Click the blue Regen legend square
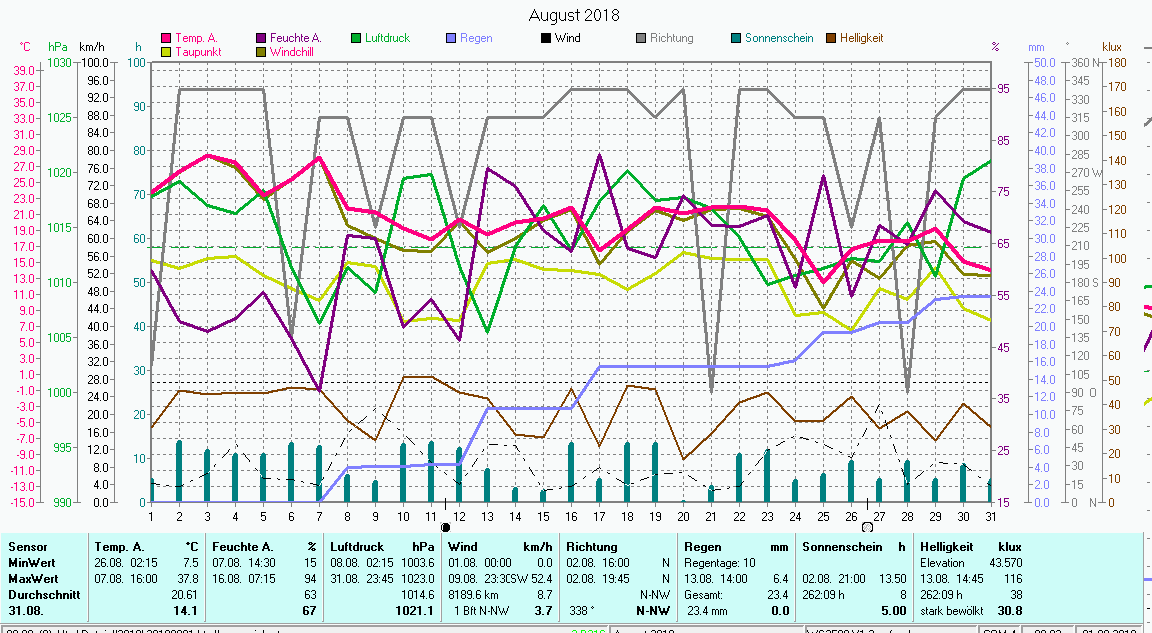1152x633 pixels. coord(452,39)
